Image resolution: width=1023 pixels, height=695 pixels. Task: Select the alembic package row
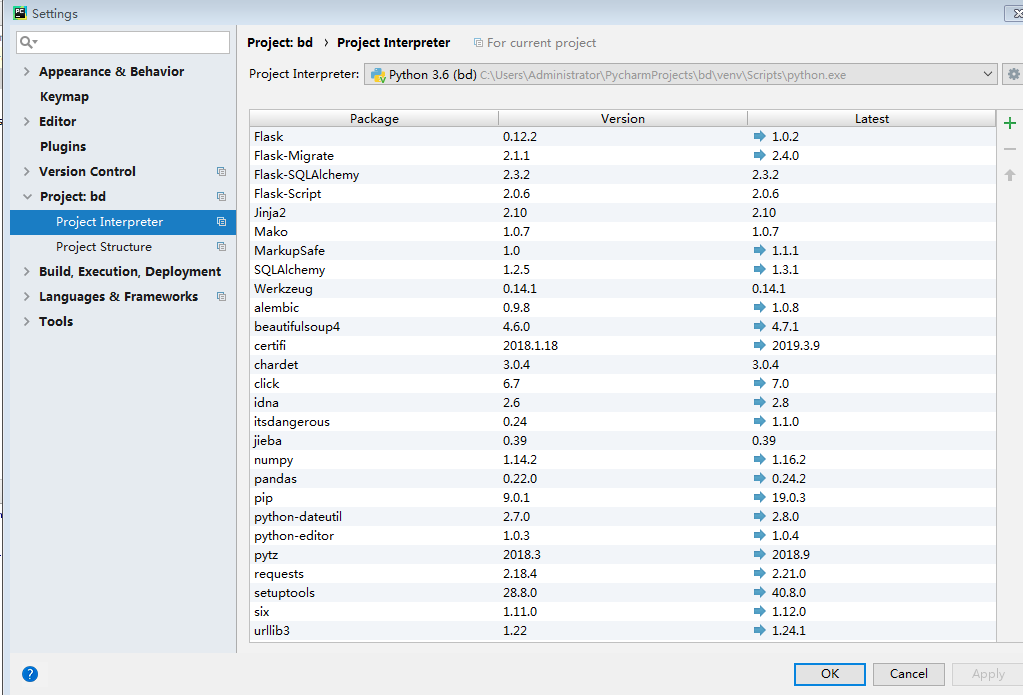(623, 307)
